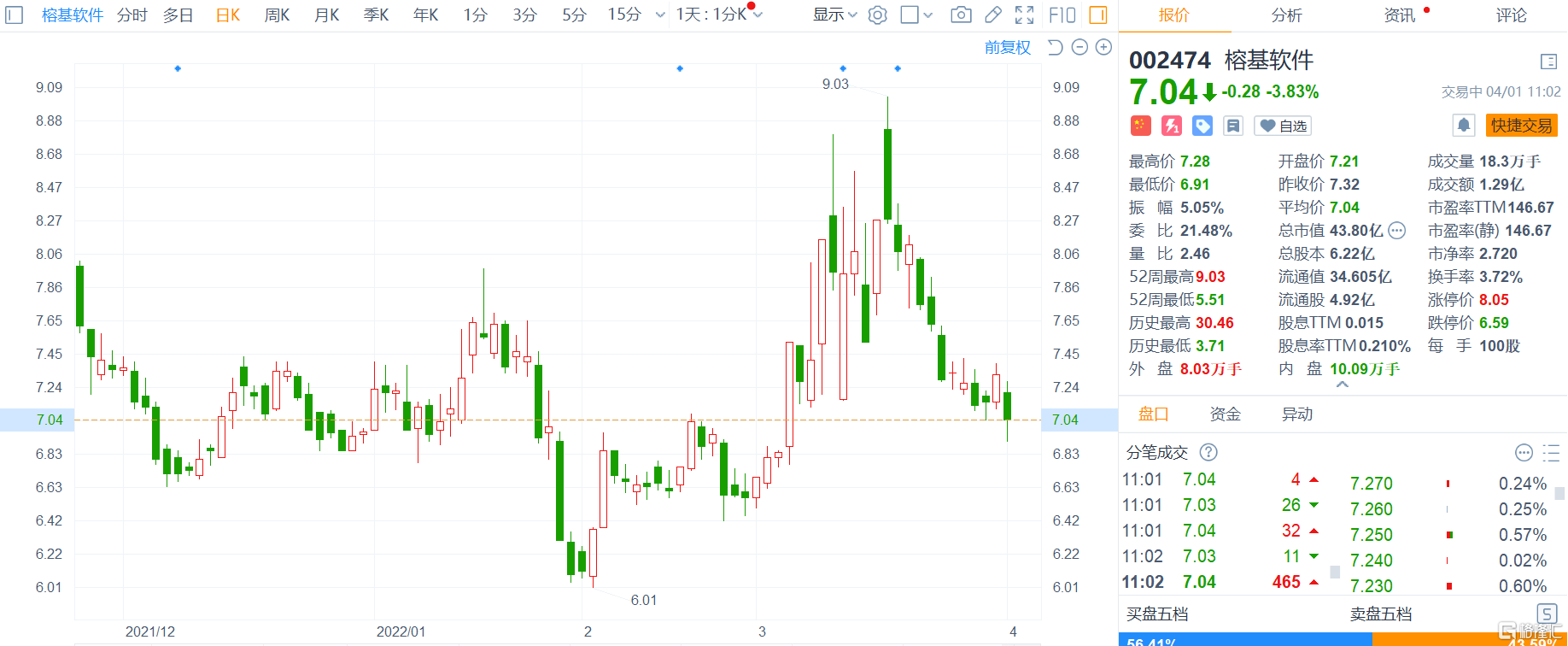
Task: Select the 1分 minute chart
Action: (x=476, y=15)
